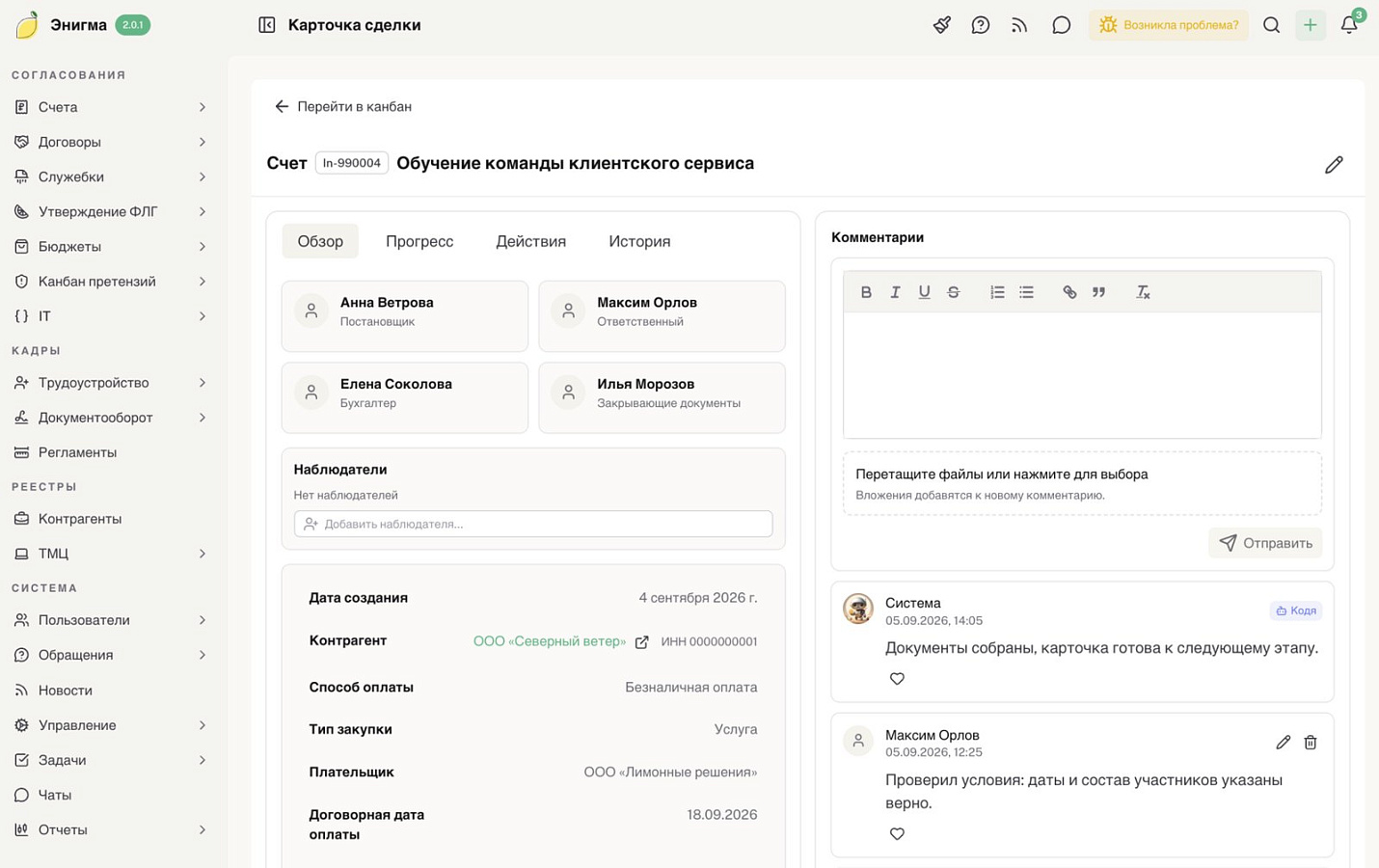This screenshot has height=868, width=1379.
Task: Click the Отправить button
Action: [1265, 543]
